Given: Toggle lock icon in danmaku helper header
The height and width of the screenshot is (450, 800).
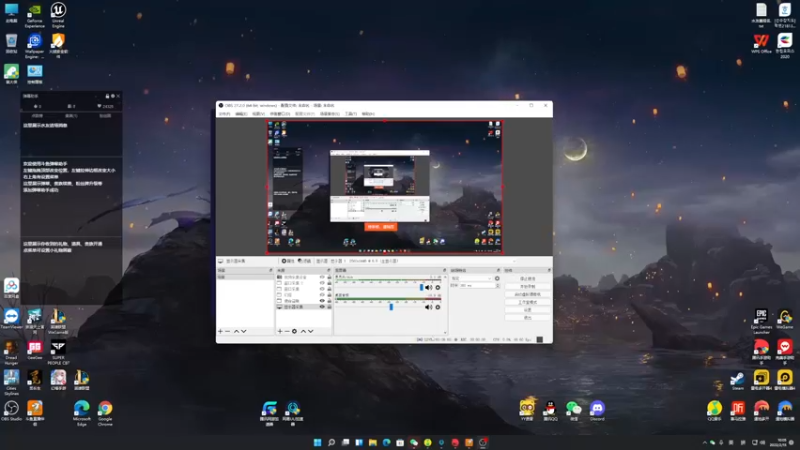Looking at the screenshot, I should pyautogui.click(x=107, y=96).
